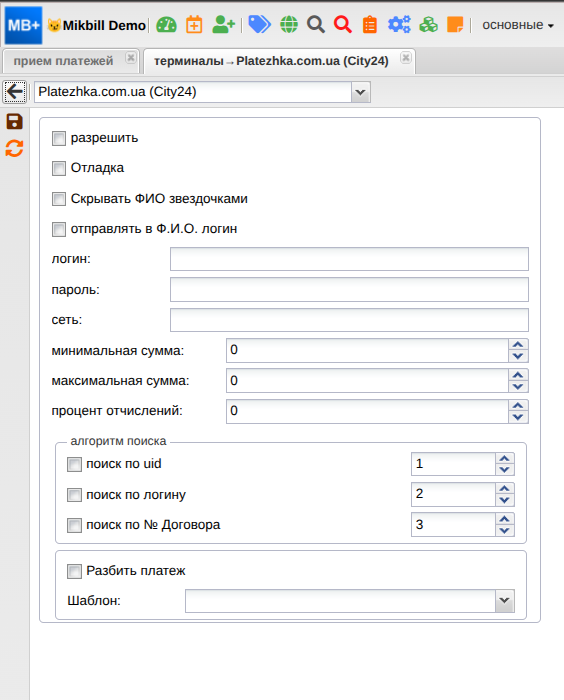Increase поиск по uid priority

click(505, 458)
